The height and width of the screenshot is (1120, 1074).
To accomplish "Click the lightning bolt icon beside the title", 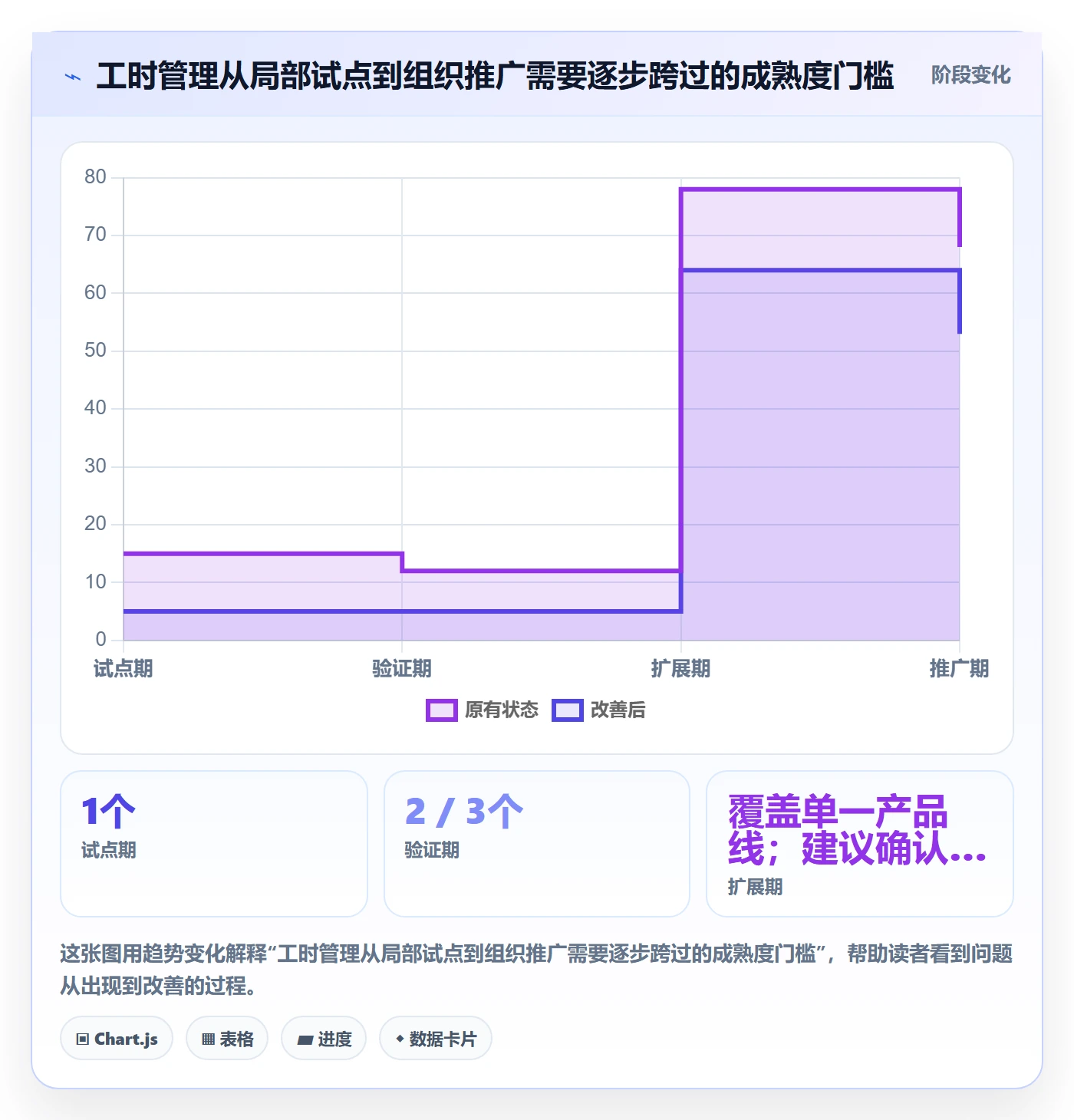I will pos(73,77).
